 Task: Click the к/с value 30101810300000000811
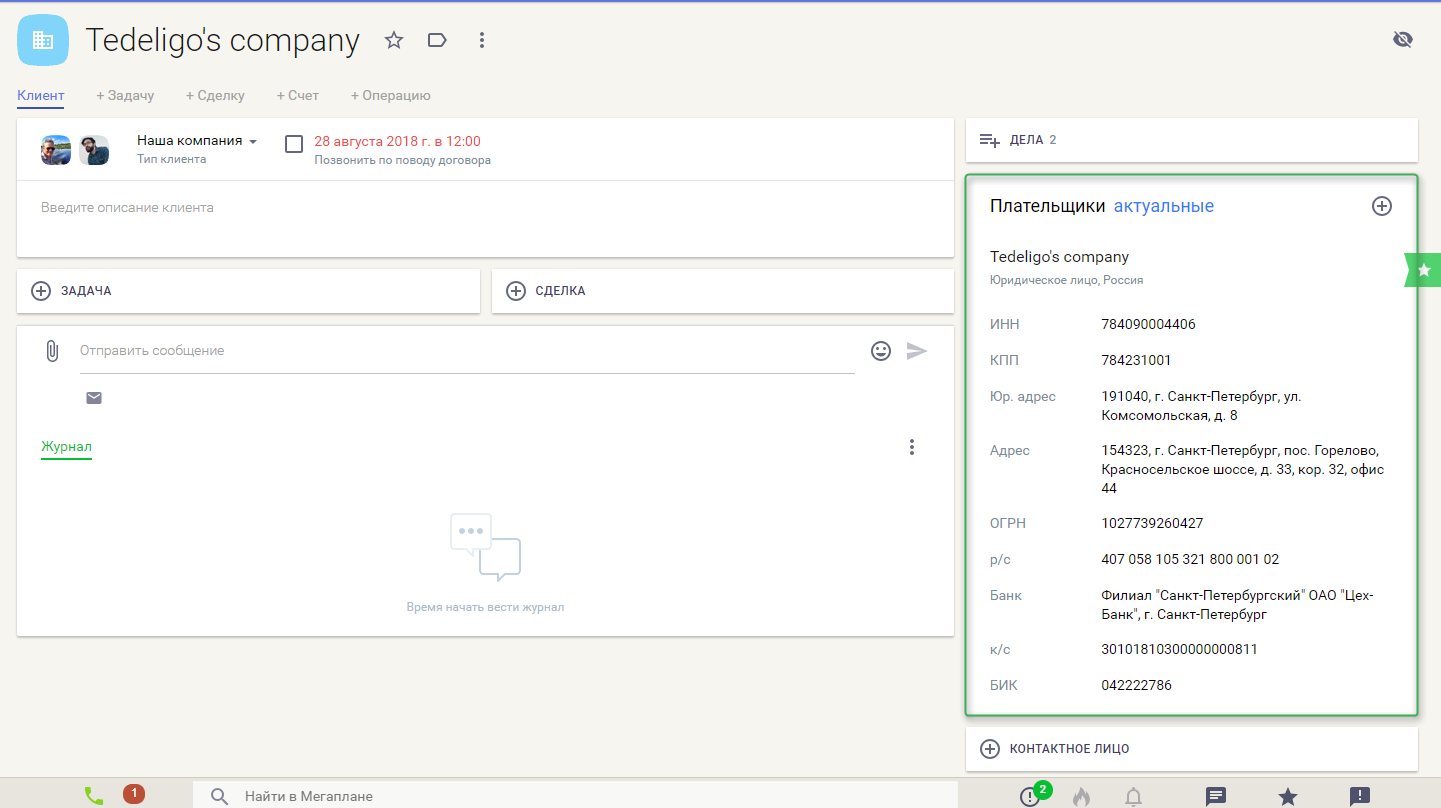(1179, 649)
